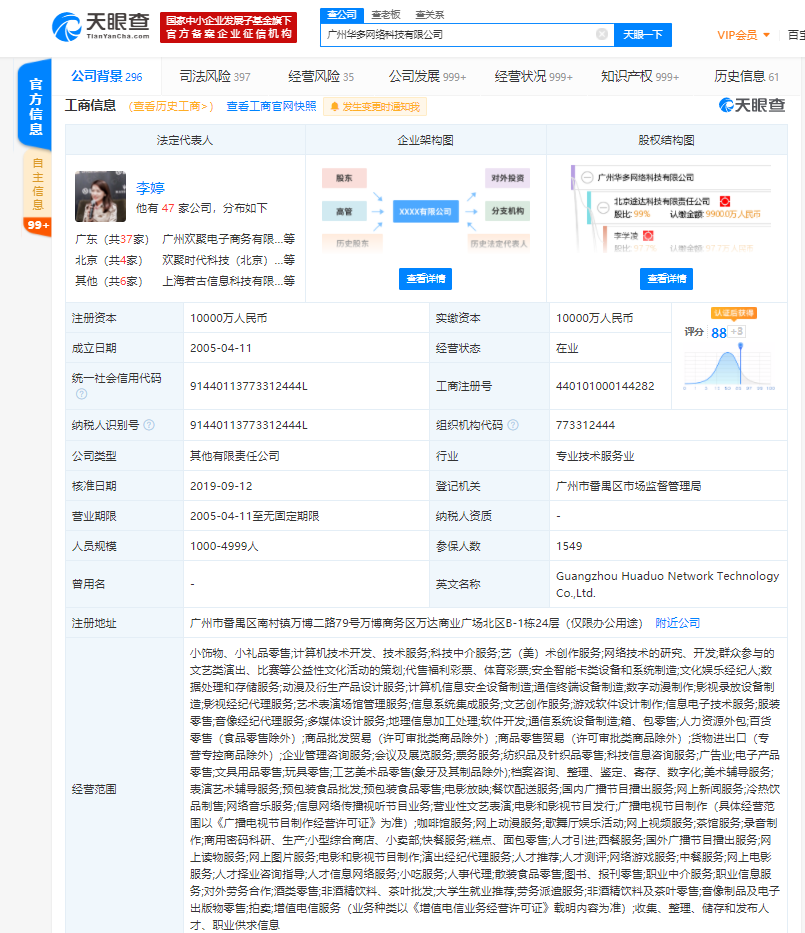Select the 官方信息 sidebar tab

click(x=35, y=105)
